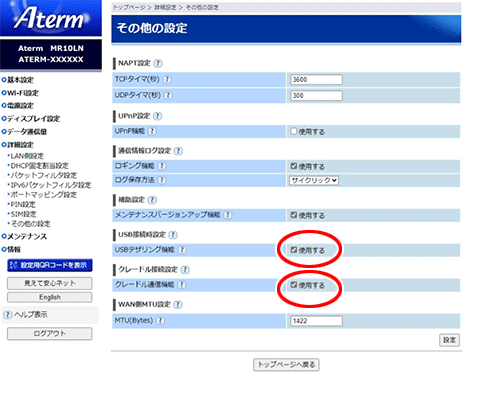This screenshot has width=500, height=393.
Task: Click help icon beside メンテナンスバージョンアップ機能
Action: point(228,215)
